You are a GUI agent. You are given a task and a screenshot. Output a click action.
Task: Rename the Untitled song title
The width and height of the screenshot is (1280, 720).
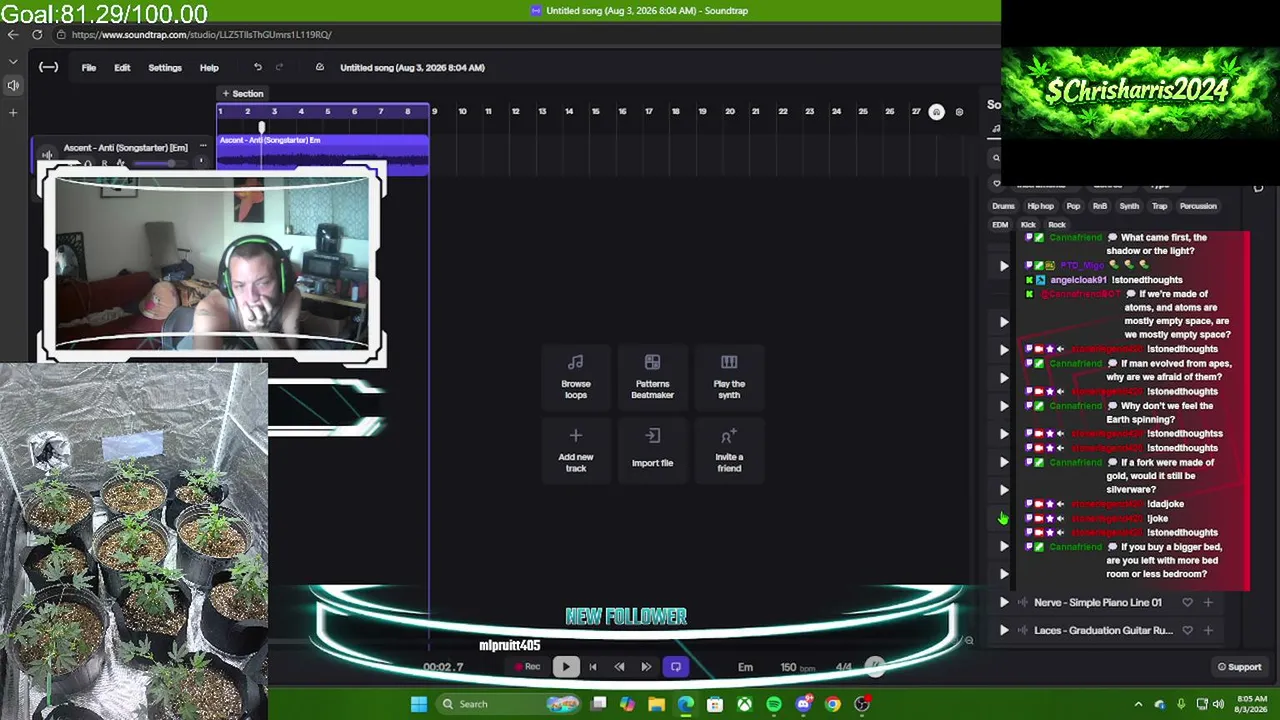coord(412,68)
